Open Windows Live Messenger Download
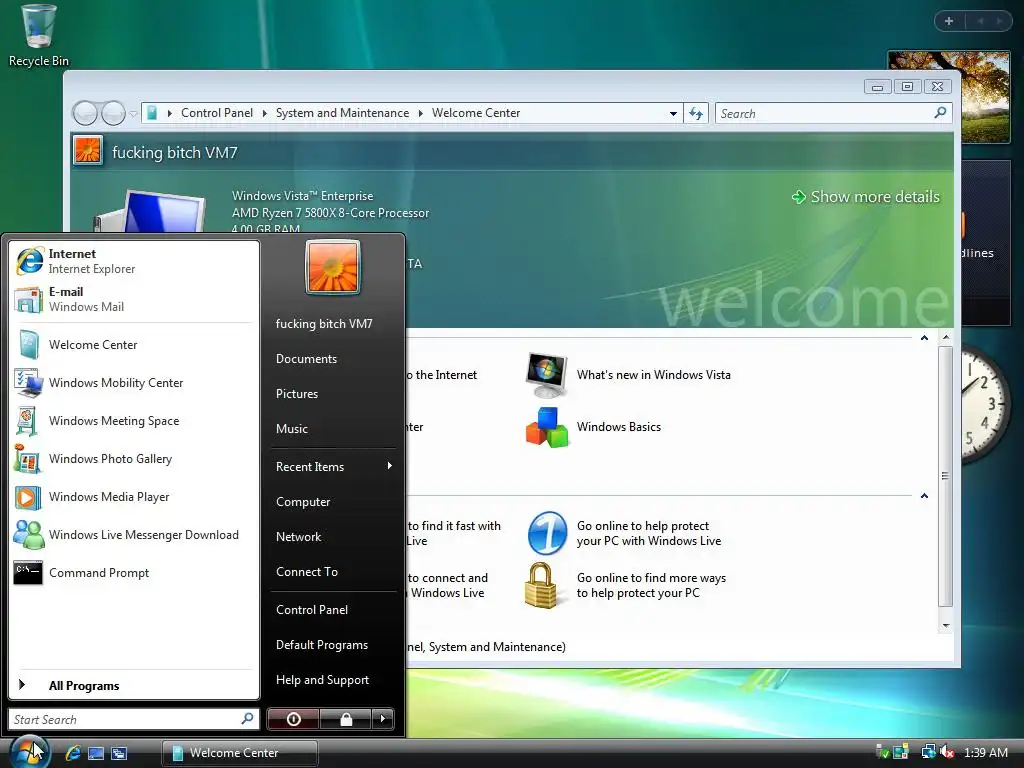 tap(134, 535)
